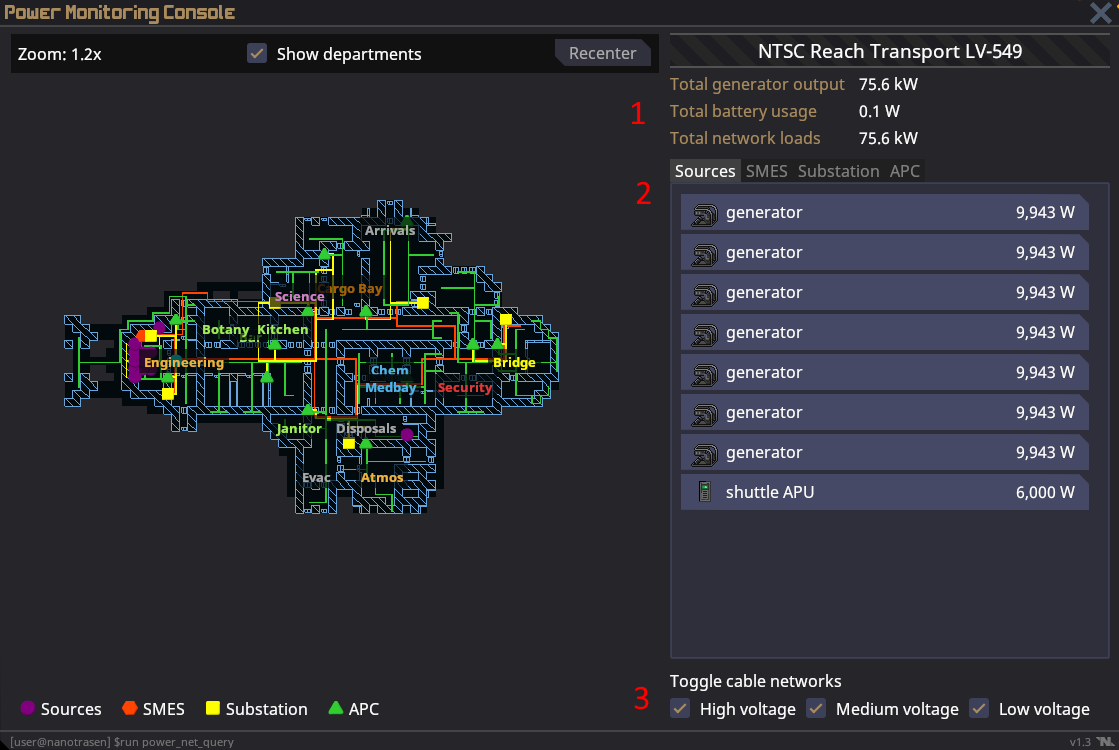Click the purple source marker near Disposals
Image resolution: width=1119 pixels, height=750 pixels.
(x=407, y=435)
